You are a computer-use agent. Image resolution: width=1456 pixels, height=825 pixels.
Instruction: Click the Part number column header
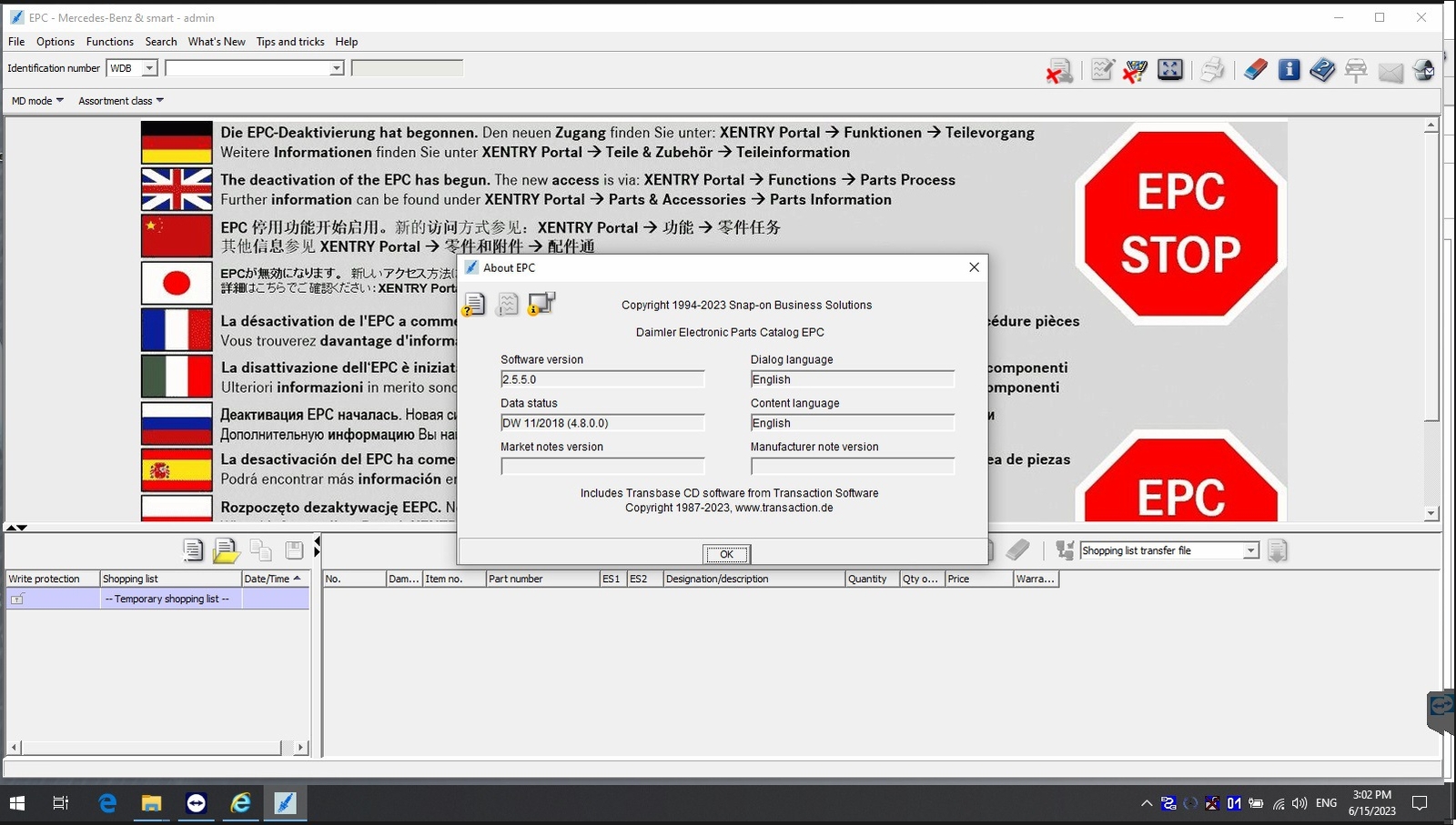(x=542, y=579)
